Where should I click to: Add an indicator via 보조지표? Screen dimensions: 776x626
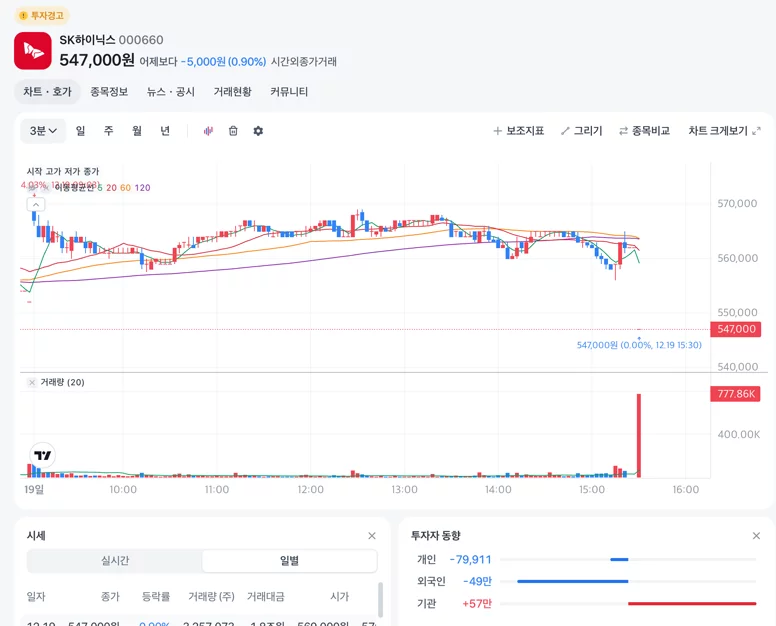(519, 131)
